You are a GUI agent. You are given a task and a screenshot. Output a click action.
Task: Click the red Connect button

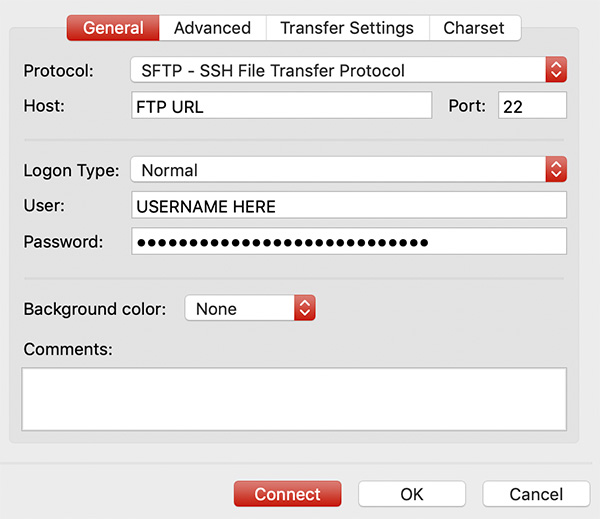coord(287,494)
